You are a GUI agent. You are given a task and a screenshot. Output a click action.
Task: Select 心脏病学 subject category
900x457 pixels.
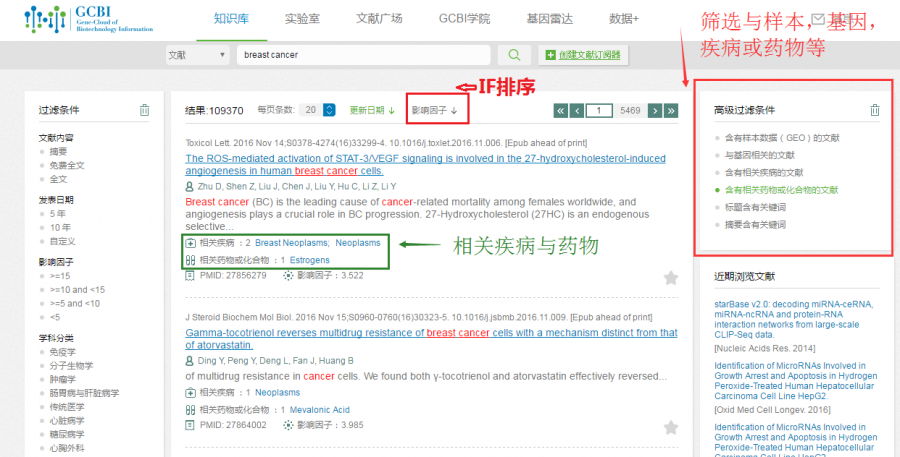(67, 421)
